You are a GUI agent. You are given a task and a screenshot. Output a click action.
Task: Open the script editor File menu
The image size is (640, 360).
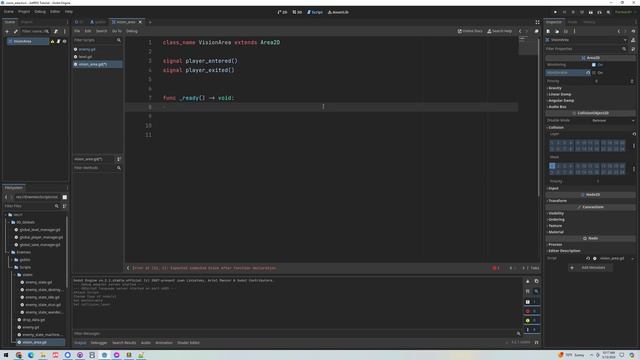click(x=77, y=31)
